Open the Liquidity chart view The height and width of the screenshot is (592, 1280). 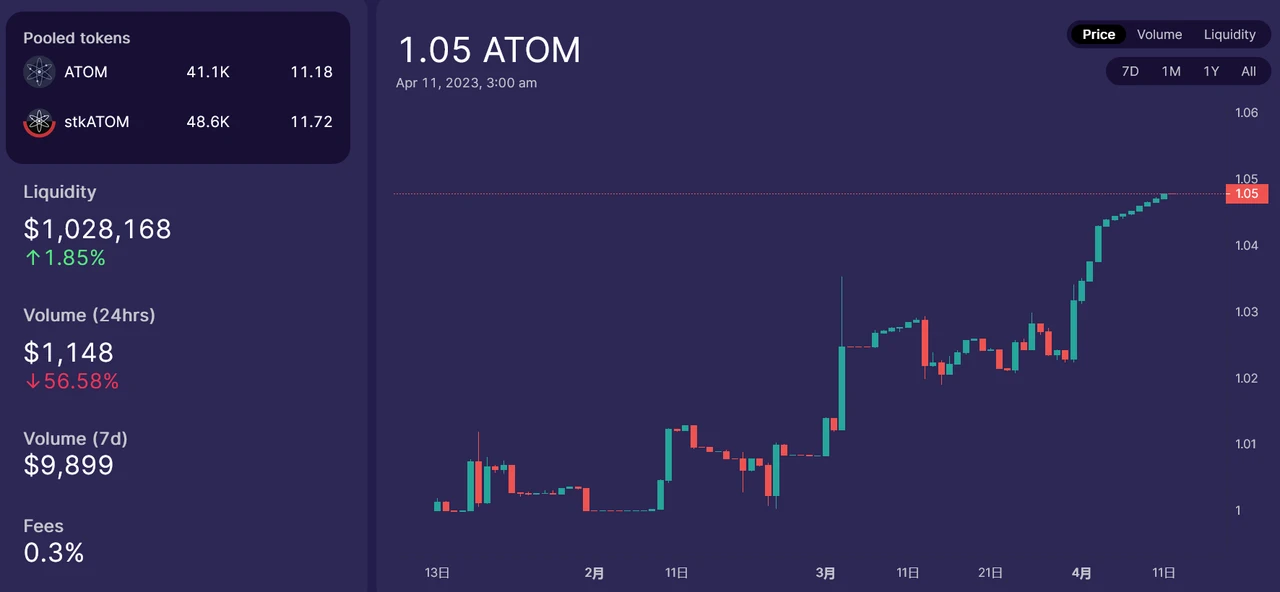(1229, 34)
